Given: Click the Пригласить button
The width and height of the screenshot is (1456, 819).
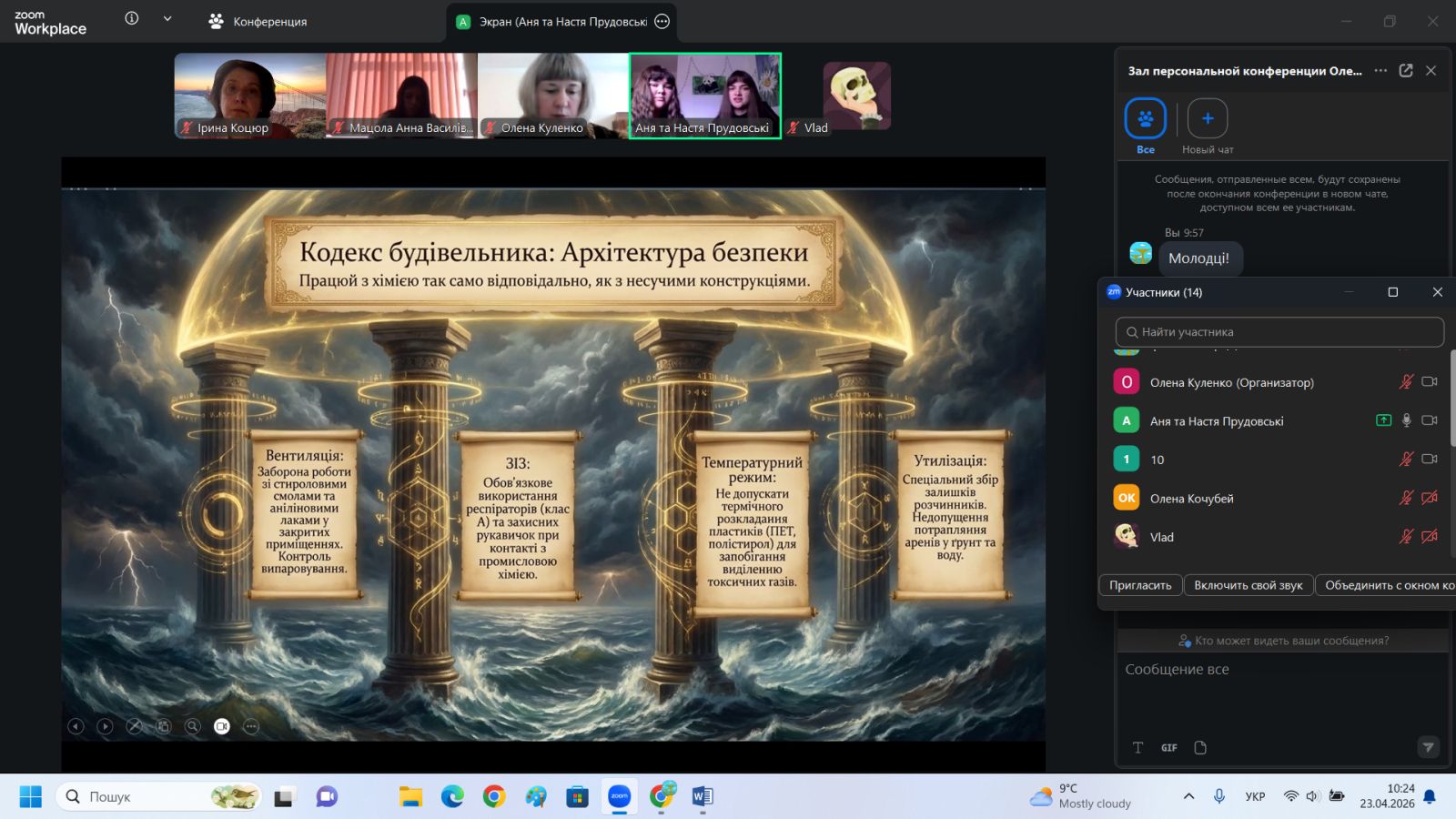Looking at the screenshot, I should (1140, 585).
